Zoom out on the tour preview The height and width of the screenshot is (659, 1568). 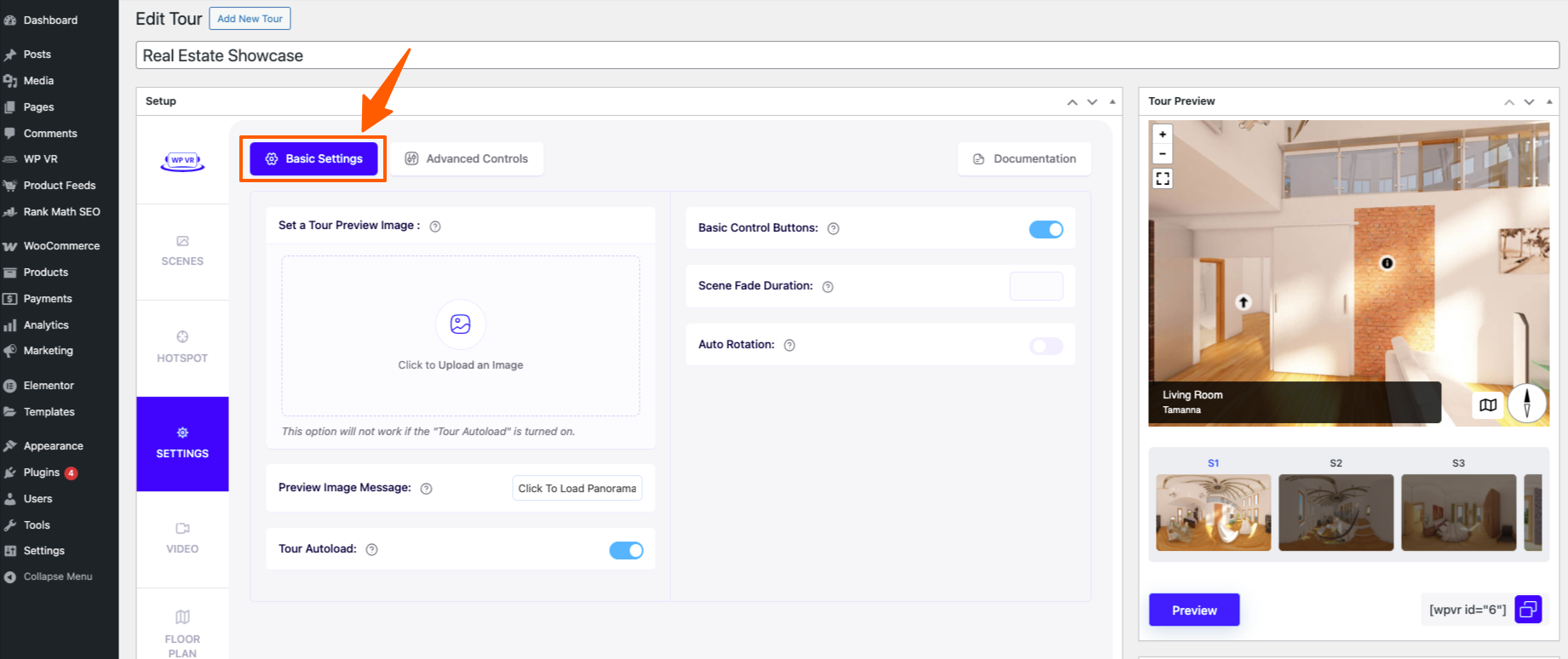[1163, 154]
